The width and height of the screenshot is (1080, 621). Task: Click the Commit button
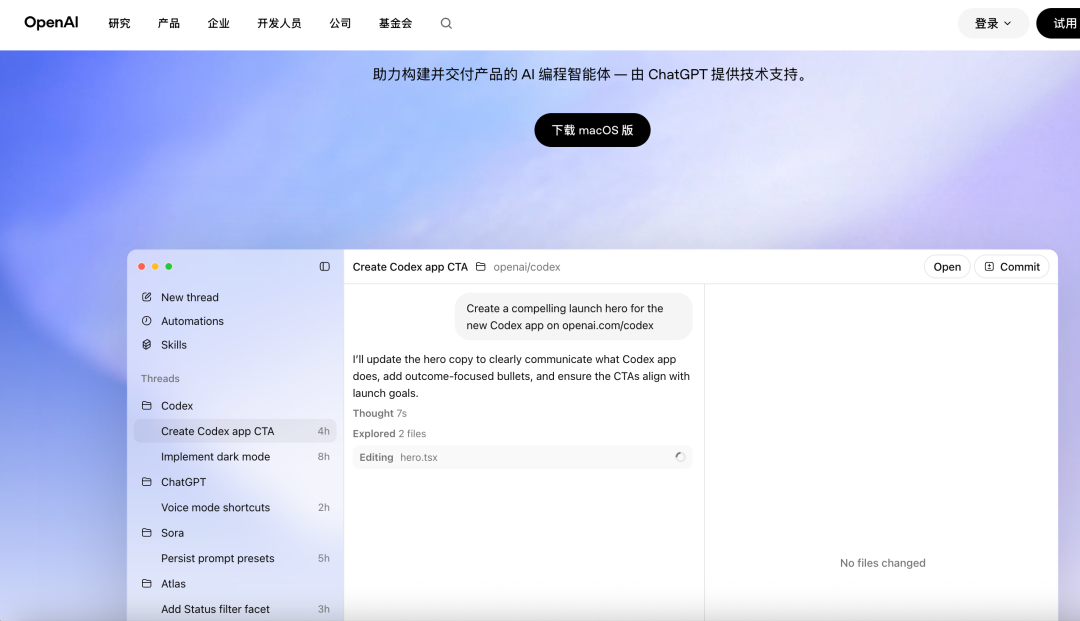coord(1012,266)
